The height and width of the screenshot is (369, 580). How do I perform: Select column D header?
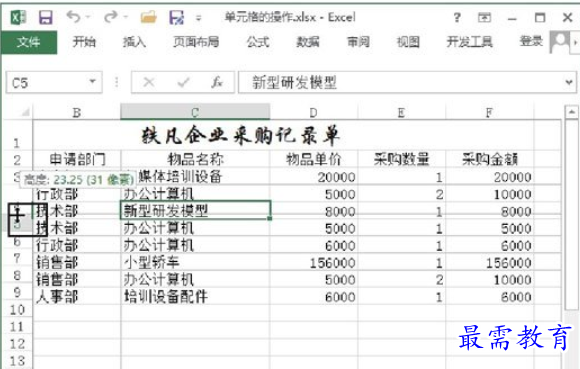coord(313,112)
